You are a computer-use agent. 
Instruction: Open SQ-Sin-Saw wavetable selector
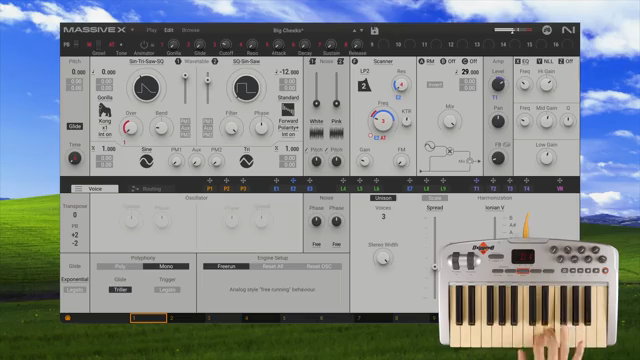(x=247, y=61)
